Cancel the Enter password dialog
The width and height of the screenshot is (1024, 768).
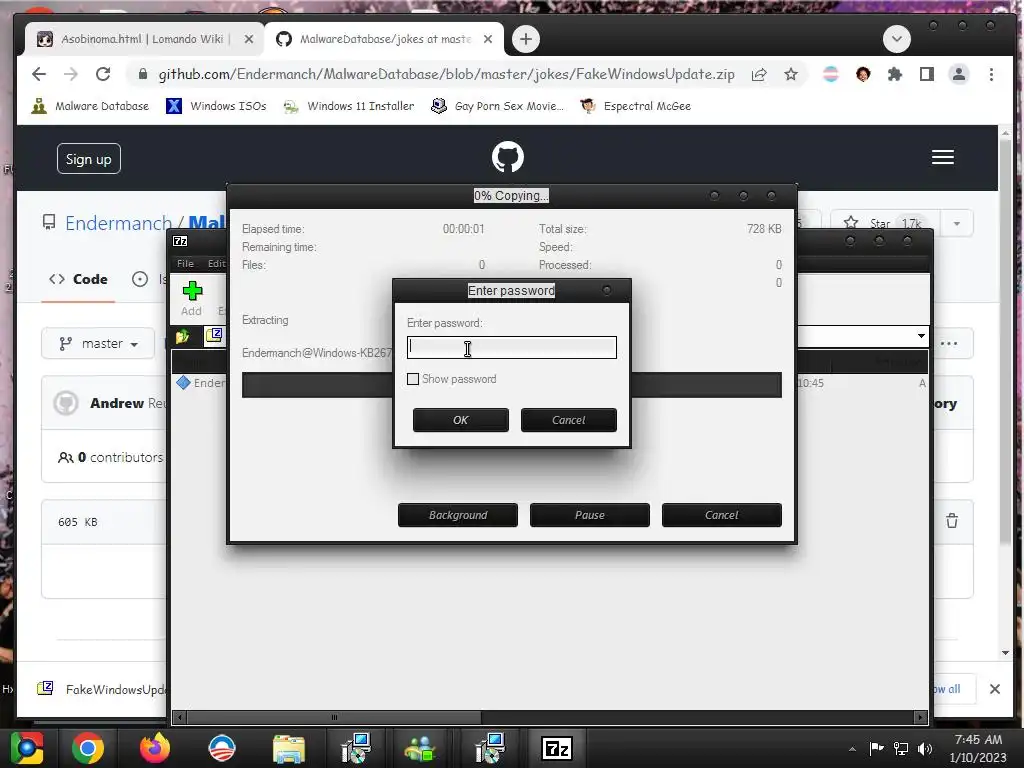[568, 420]
